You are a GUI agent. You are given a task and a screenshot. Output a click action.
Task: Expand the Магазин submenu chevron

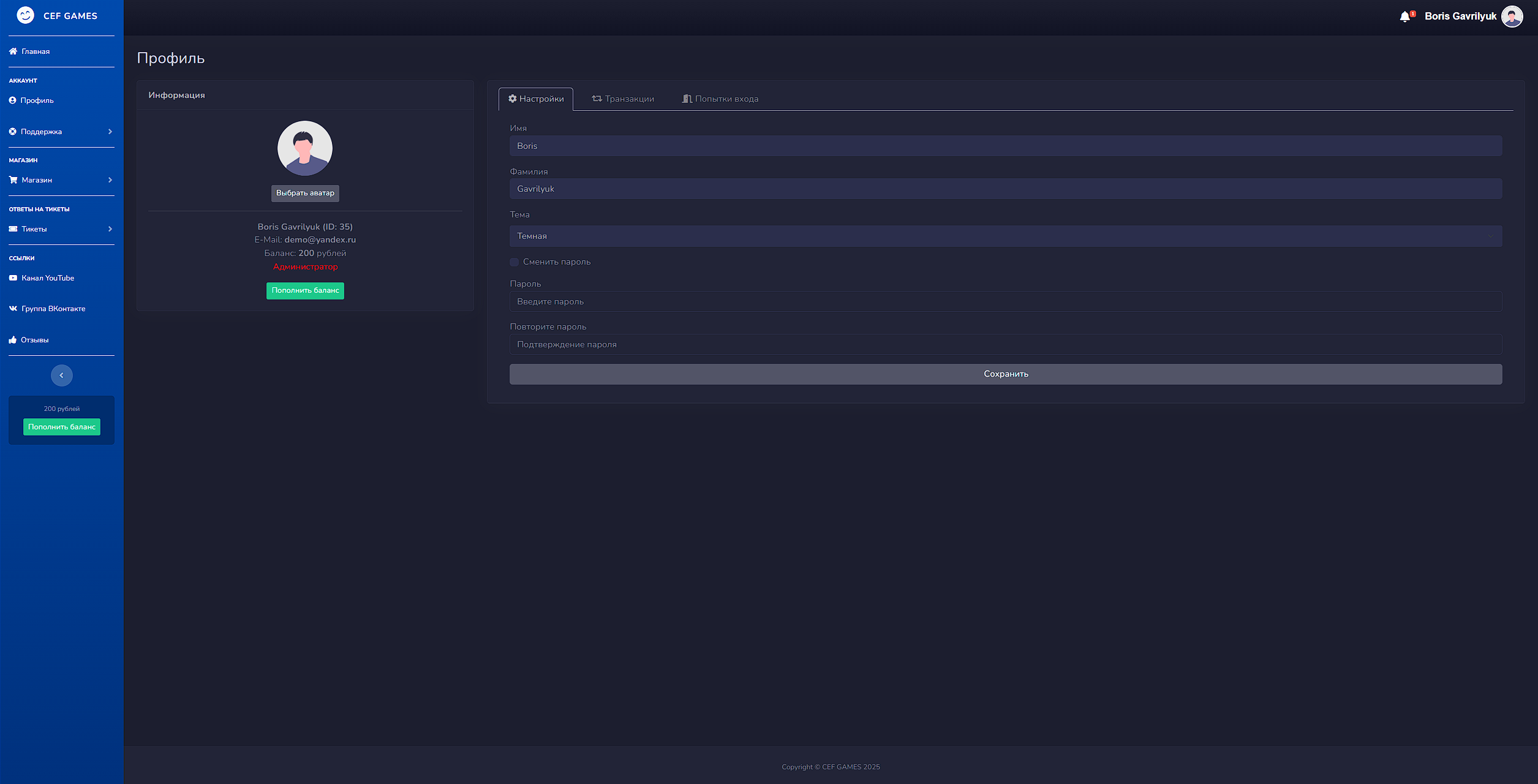pos(110,180)
